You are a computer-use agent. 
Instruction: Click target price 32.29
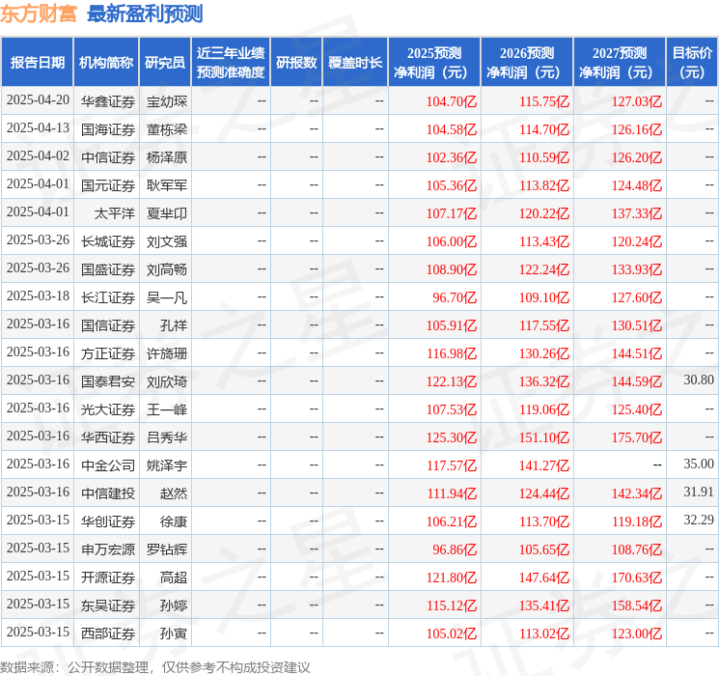698,520
